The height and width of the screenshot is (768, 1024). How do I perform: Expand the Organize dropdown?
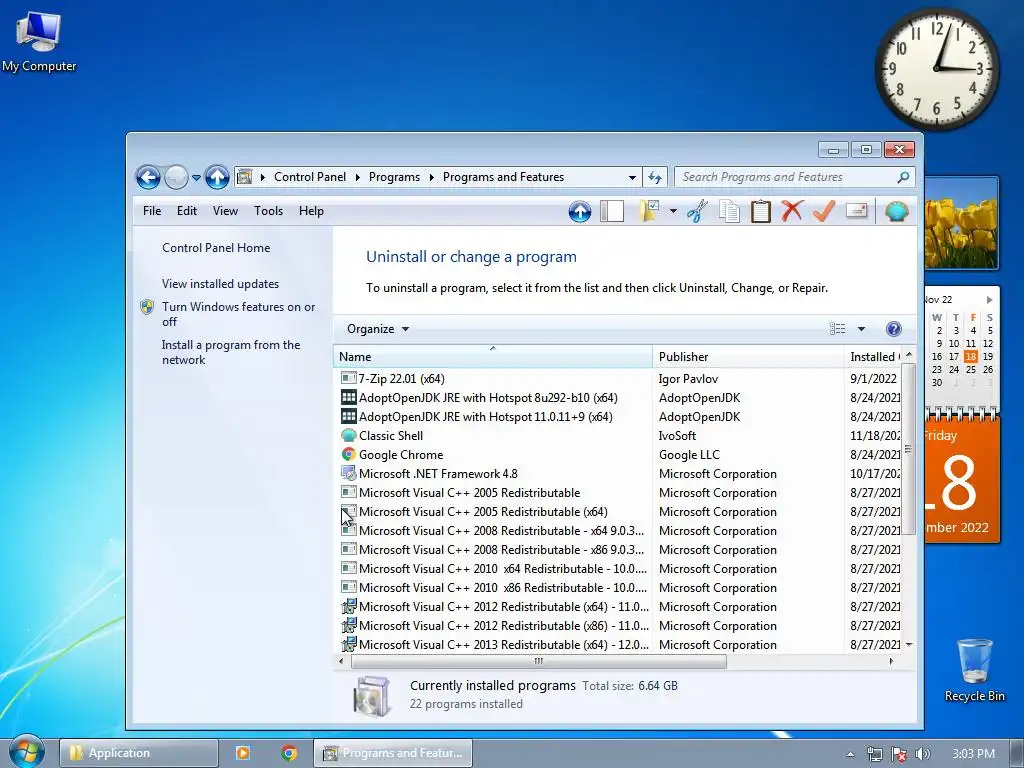378,329
